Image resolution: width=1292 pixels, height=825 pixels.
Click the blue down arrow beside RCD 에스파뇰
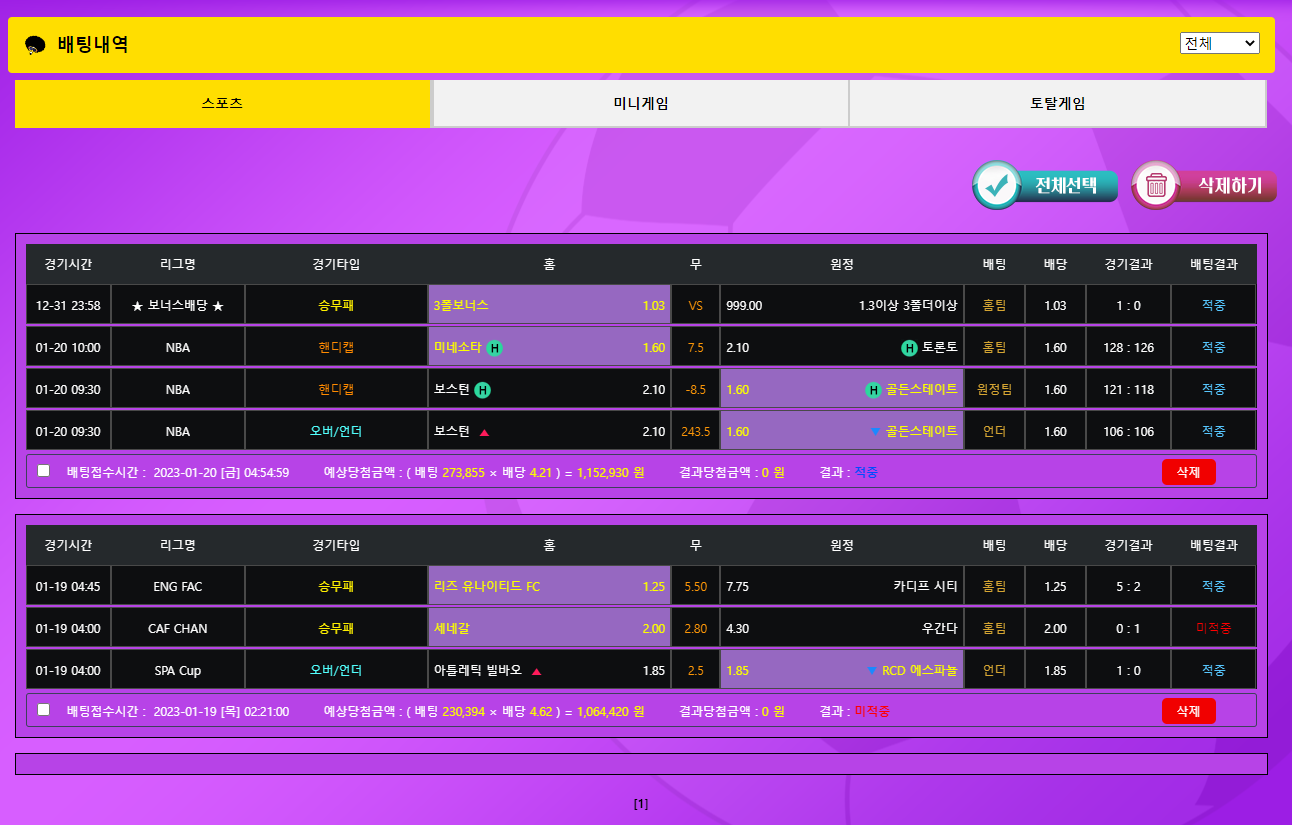[x=873, y=671]
